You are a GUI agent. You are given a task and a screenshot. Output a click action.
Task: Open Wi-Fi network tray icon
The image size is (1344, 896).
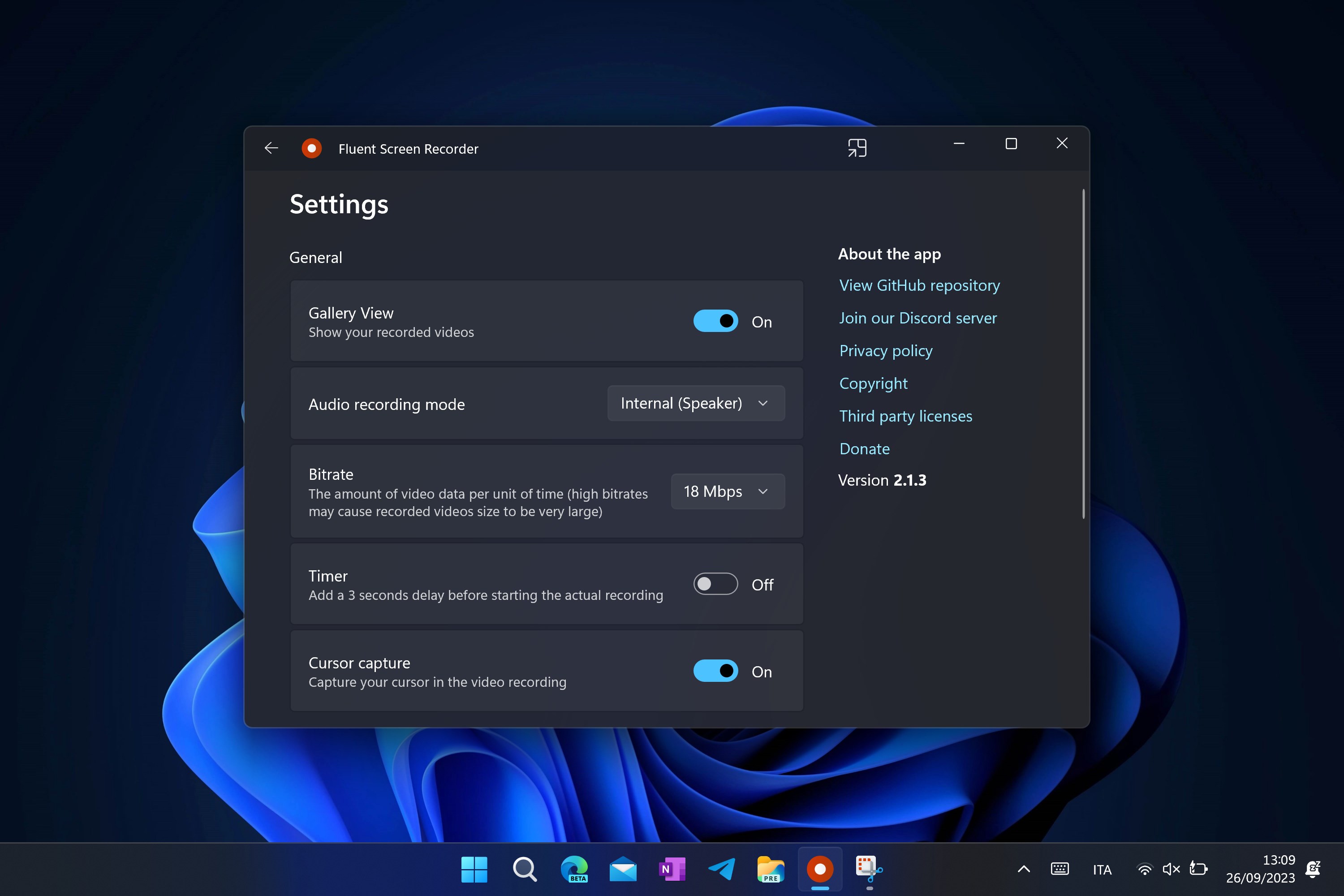1145,869
